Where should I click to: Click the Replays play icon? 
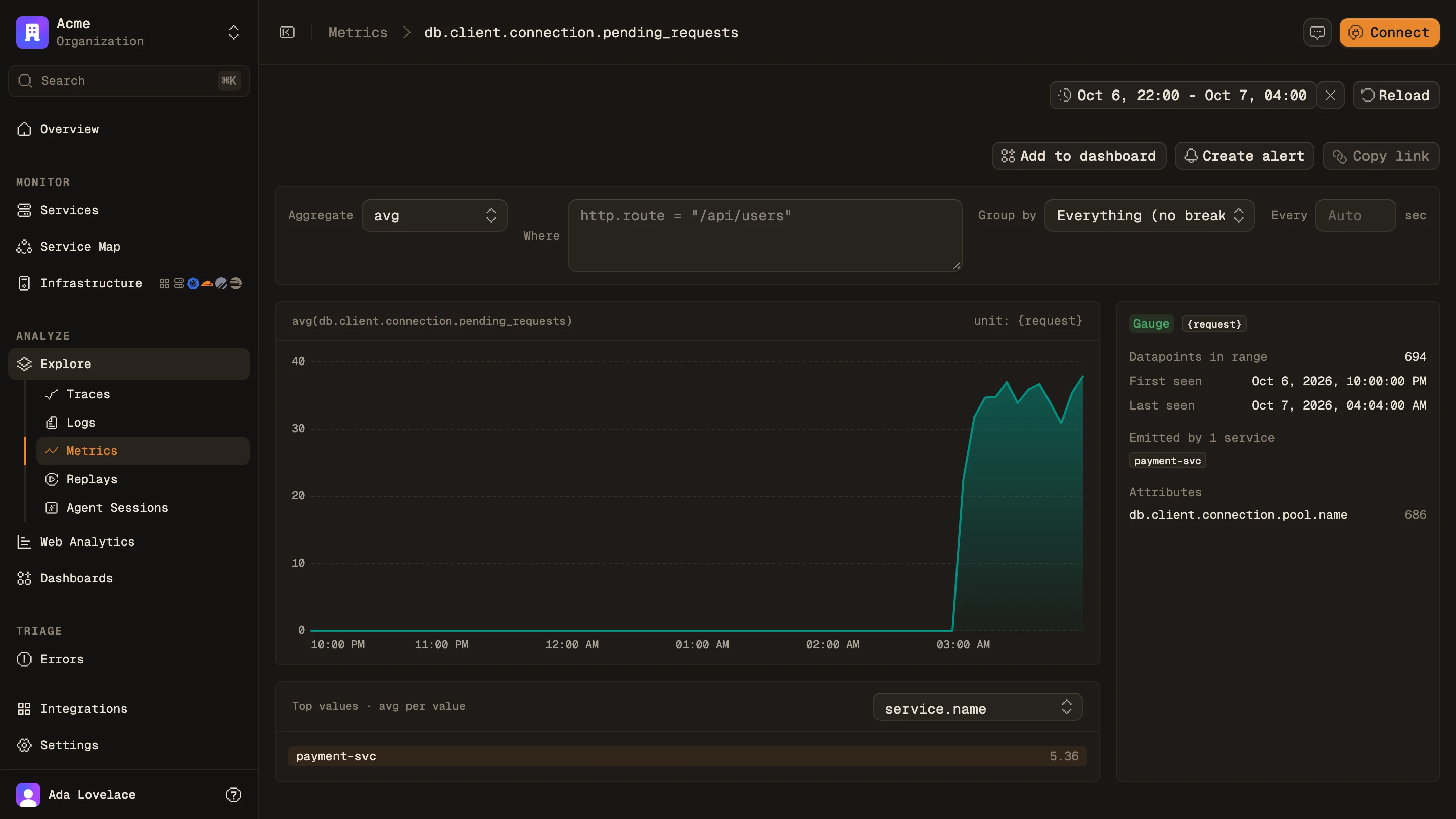coord(52,479)
